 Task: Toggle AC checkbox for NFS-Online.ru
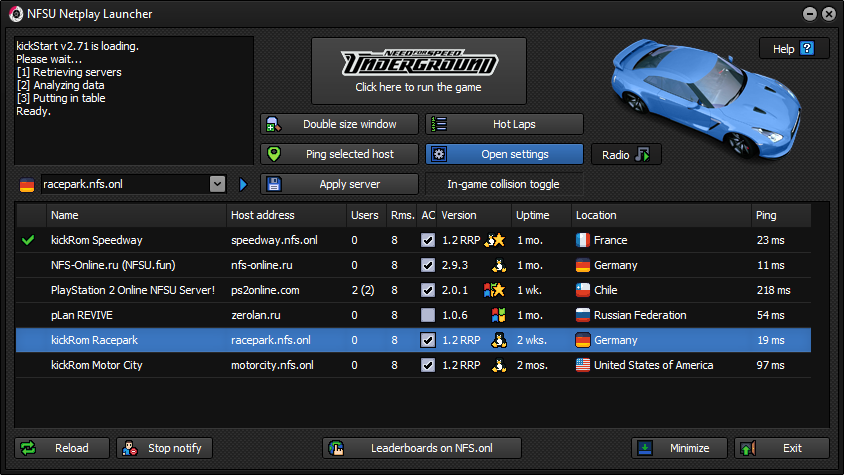point(428,265)
